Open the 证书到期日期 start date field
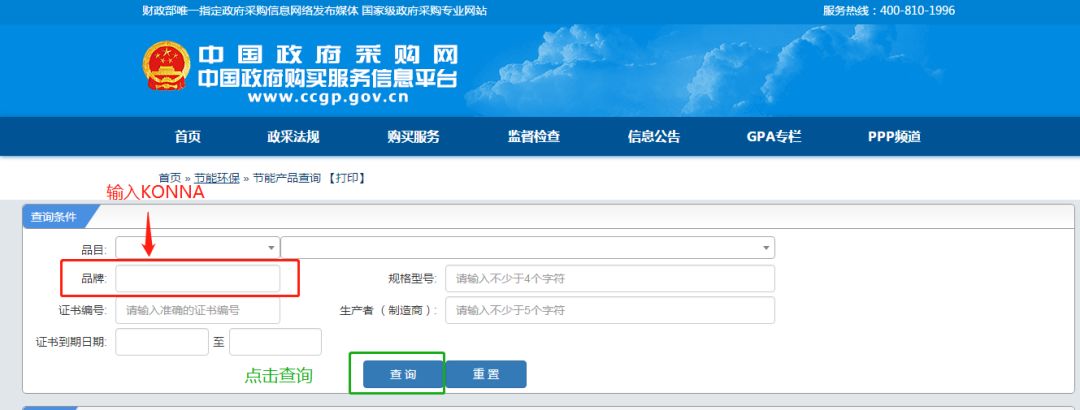This screenshot has width=1080, height=410. pos(162,342)
